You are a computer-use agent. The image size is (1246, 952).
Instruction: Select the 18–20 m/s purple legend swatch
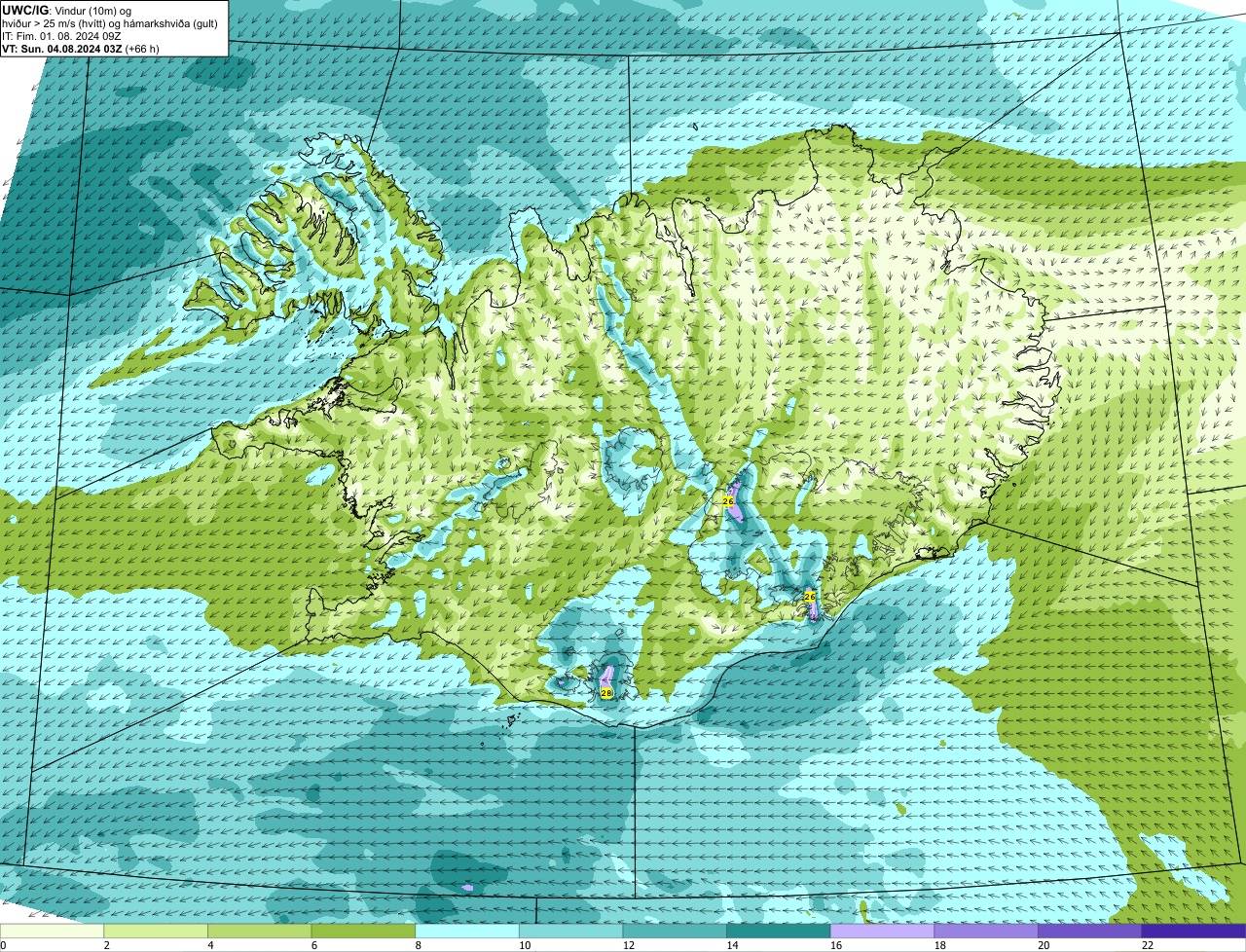point(986,931)
